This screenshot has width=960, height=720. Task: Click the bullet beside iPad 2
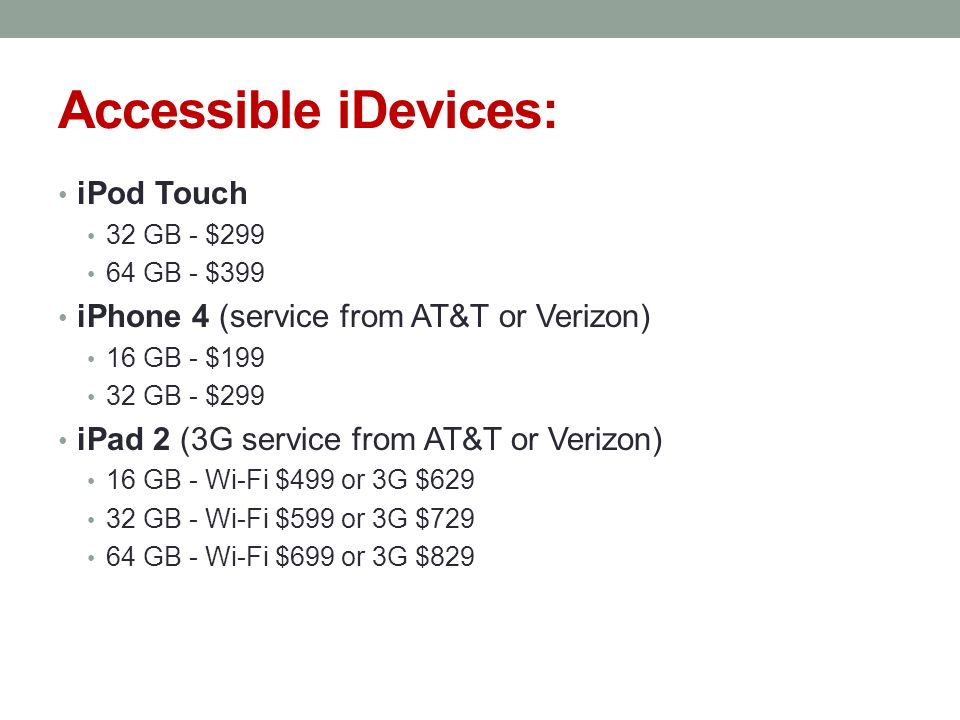(x=62, y=440)
